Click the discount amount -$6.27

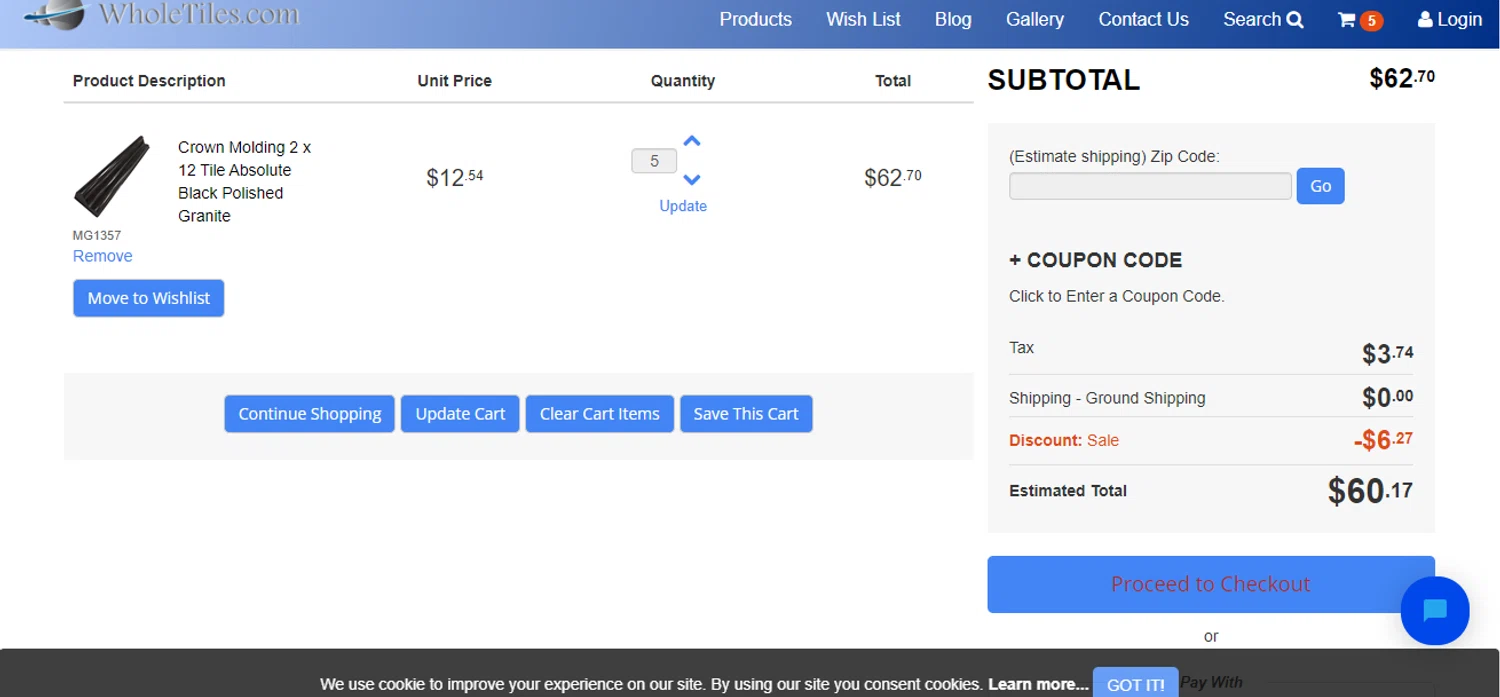[x=1383, y=440]
